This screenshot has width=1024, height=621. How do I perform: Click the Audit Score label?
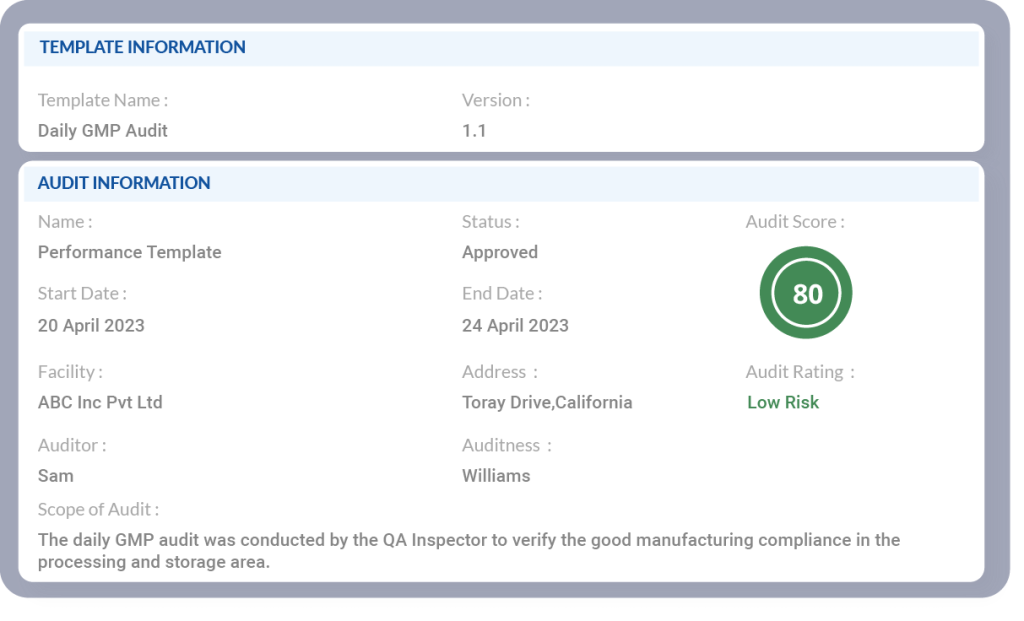click(795, 222)
